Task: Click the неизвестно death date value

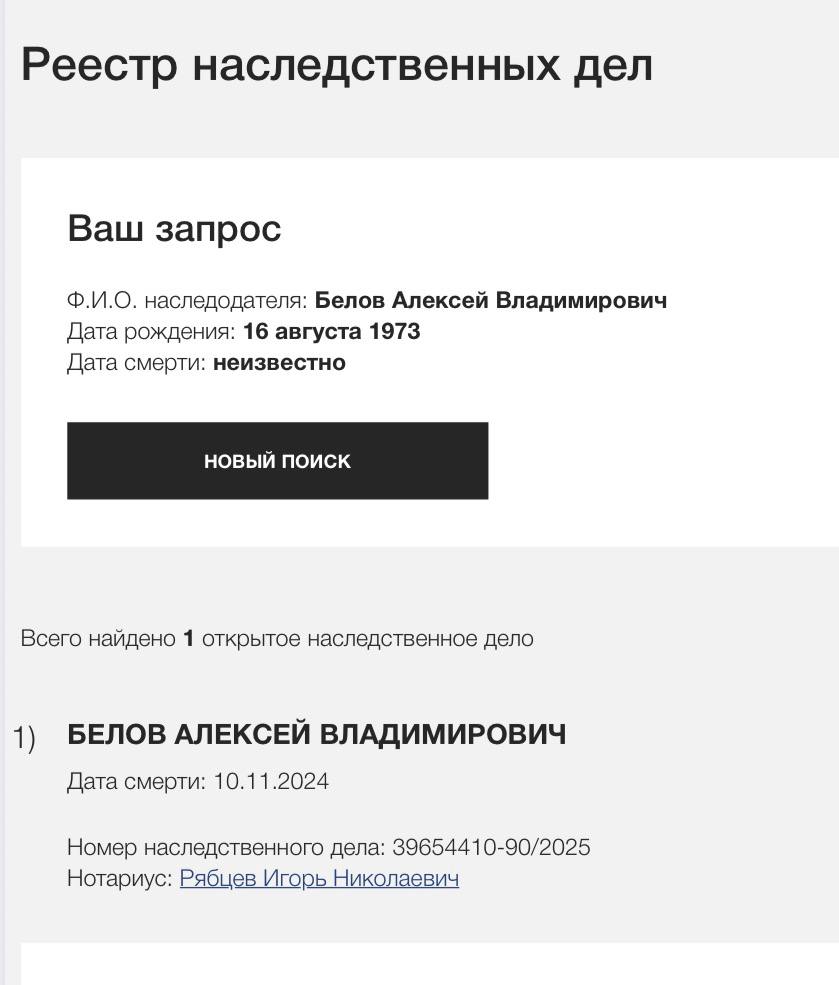Action: pos(279,363)
